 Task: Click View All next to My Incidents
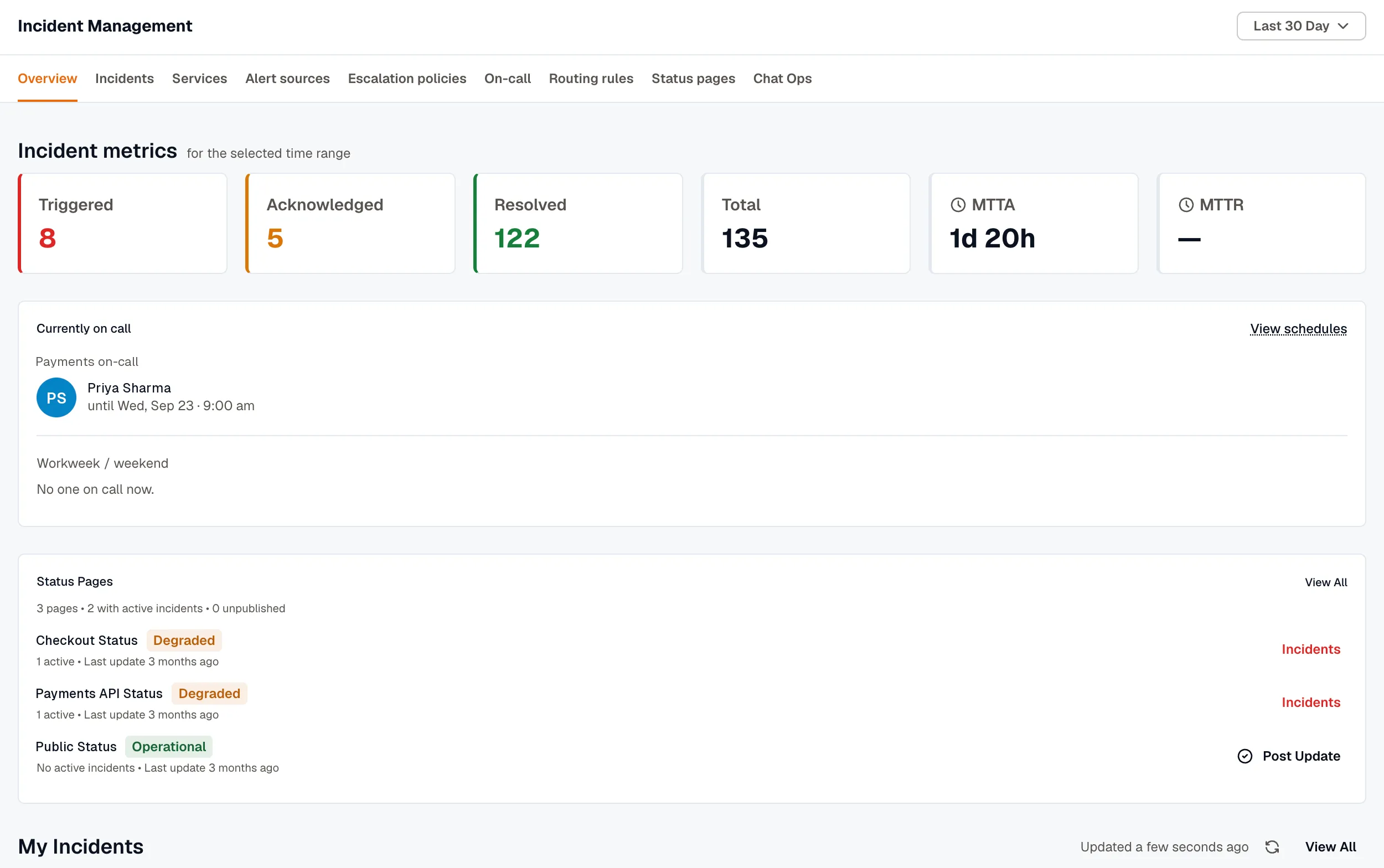point(1330,847)
